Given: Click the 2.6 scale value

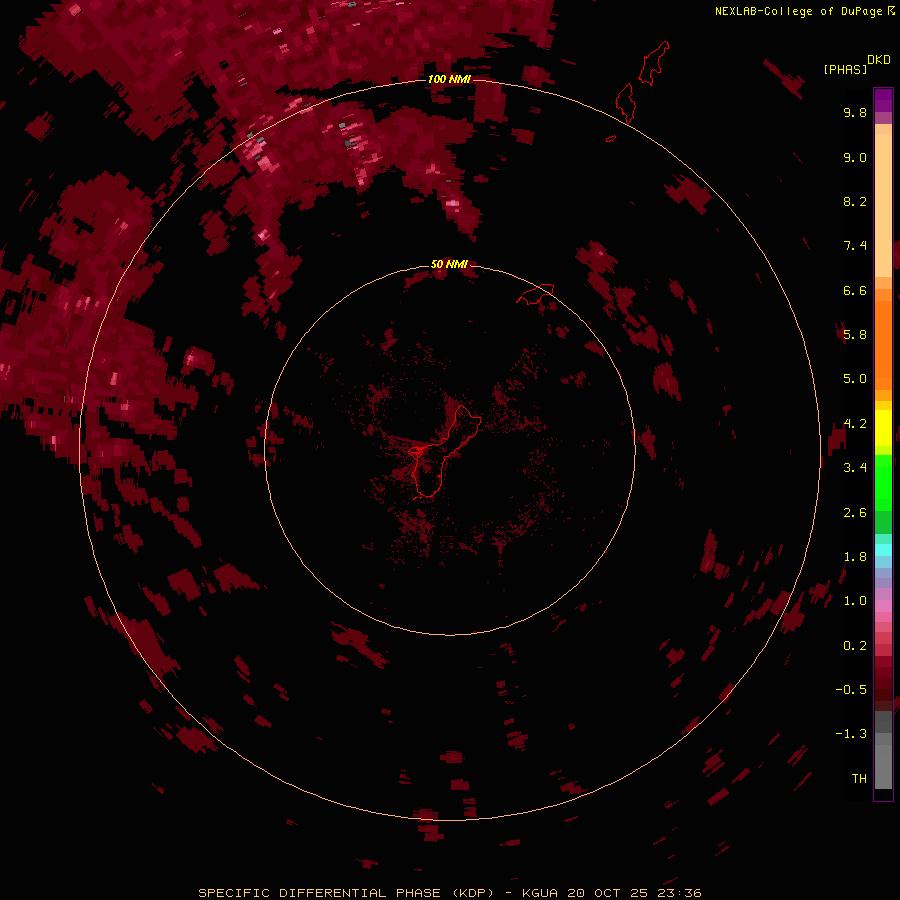Looking at the screenshot, I should pyautogui.click(x=855, y=513).
